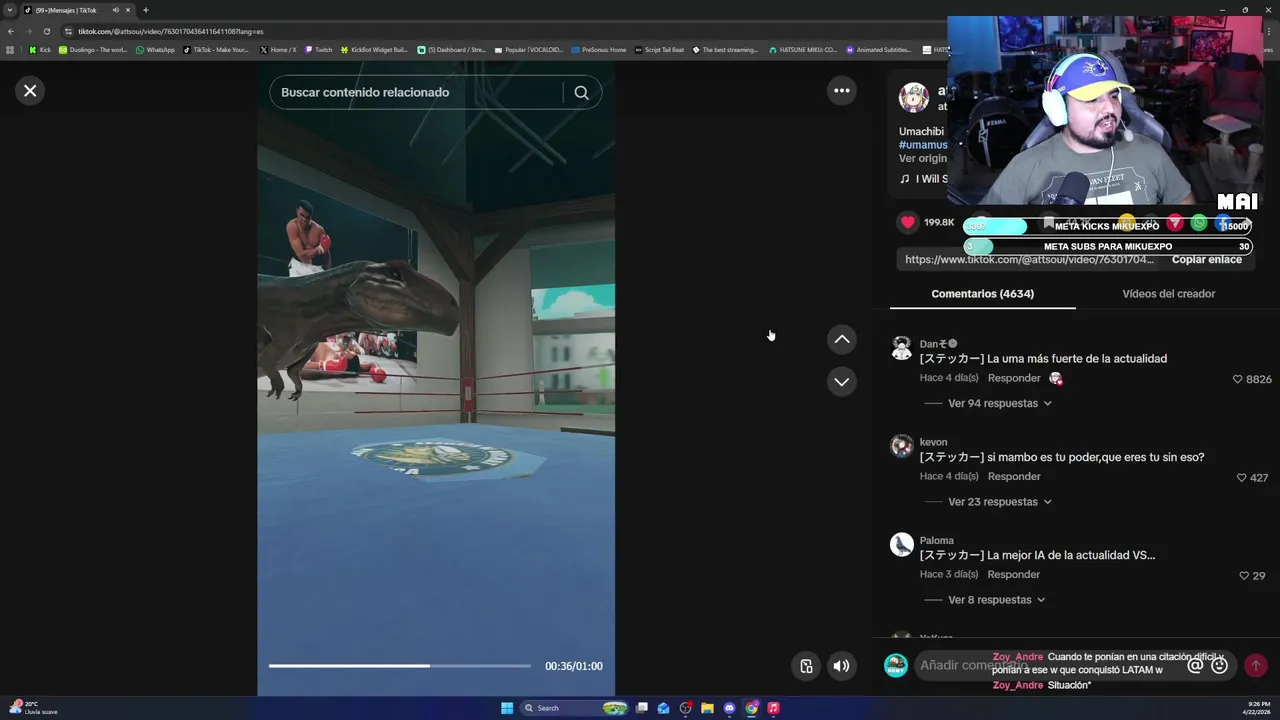The image size is (1280, 720).
Task: Open the three-dots more options menu
Action: coord(842,91)
